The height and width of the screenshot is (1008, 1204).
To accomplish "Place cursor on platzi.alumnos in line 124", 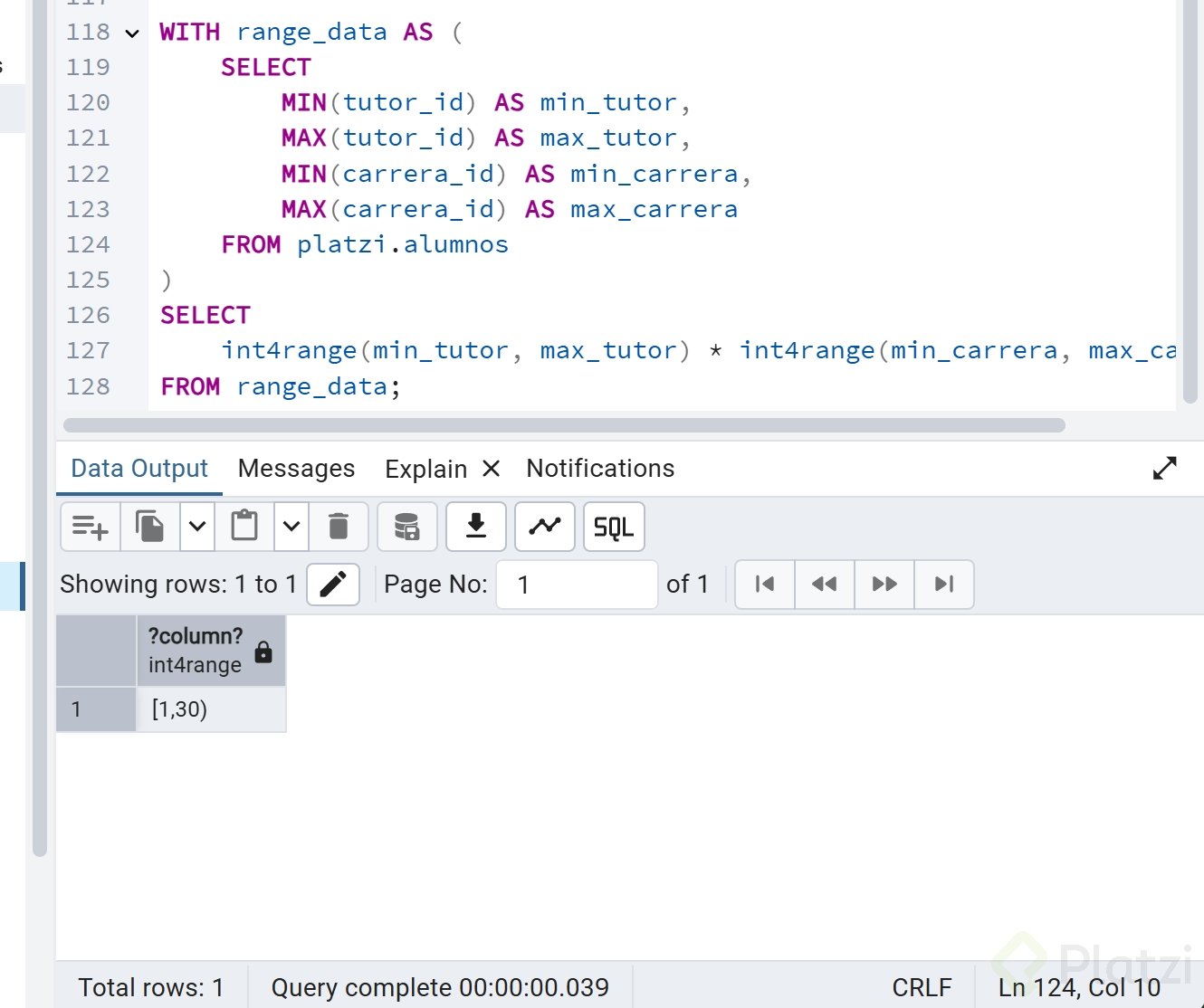I will (403, 244).
